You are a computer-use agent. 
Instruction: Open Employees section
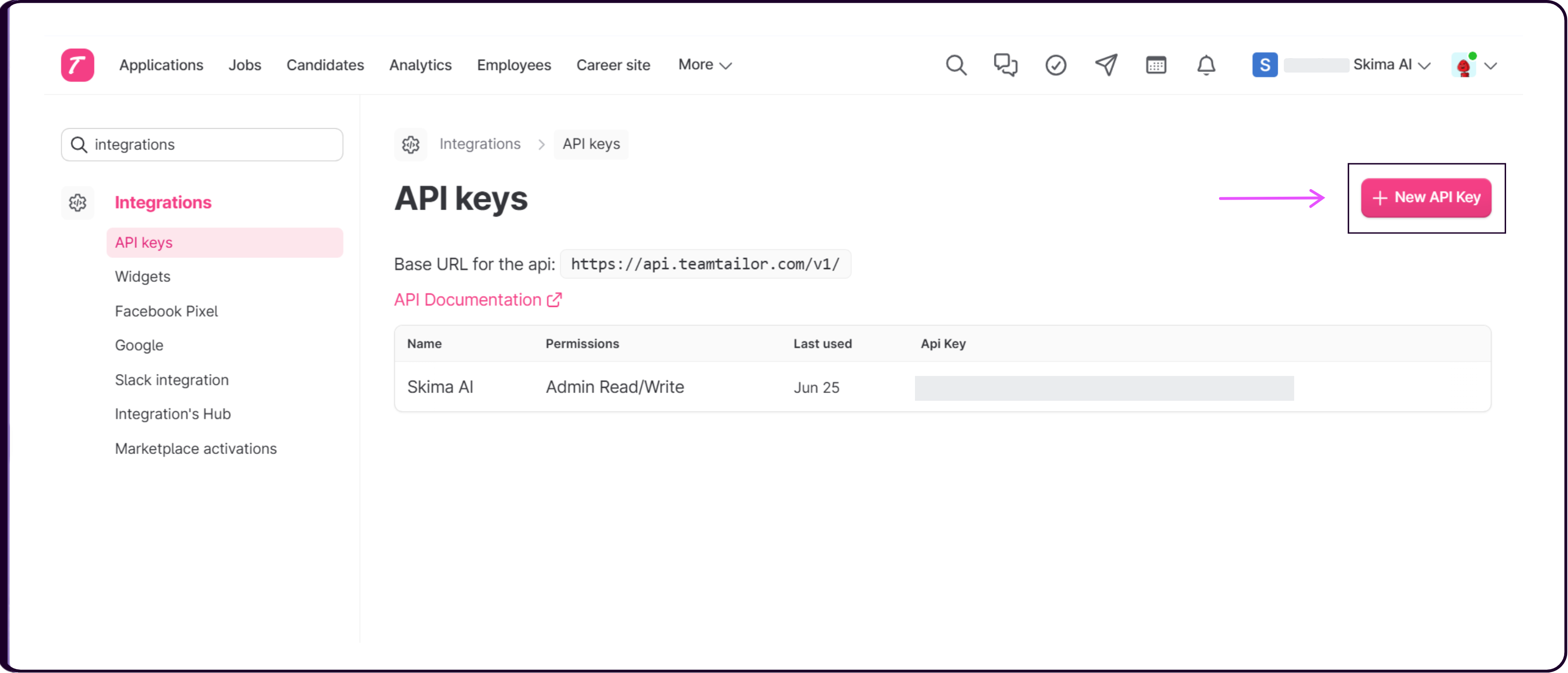(x=514, y=65)
